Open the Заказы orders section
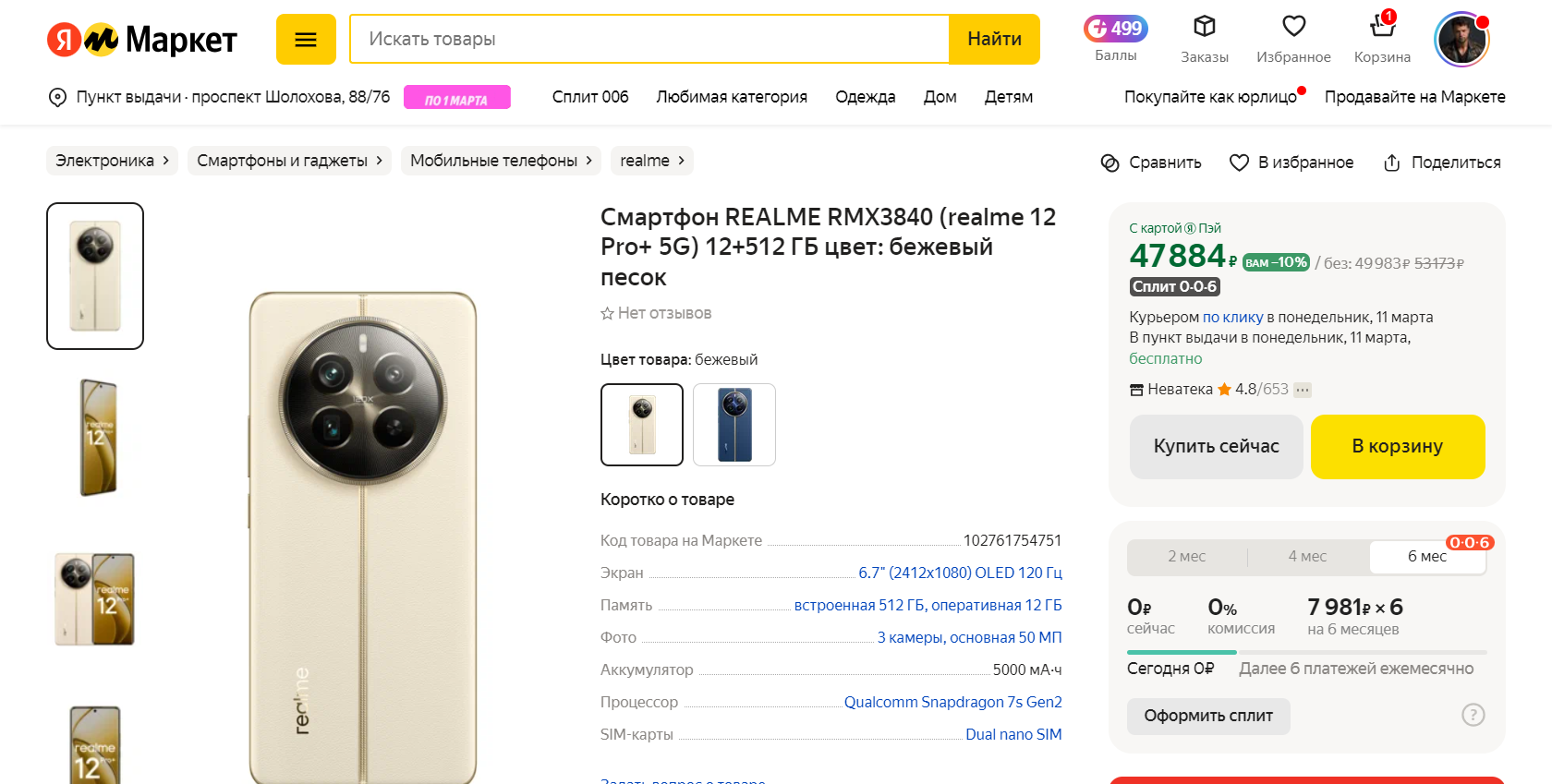The width and height of the screenshot is (1552, 784). (1204, 37)
